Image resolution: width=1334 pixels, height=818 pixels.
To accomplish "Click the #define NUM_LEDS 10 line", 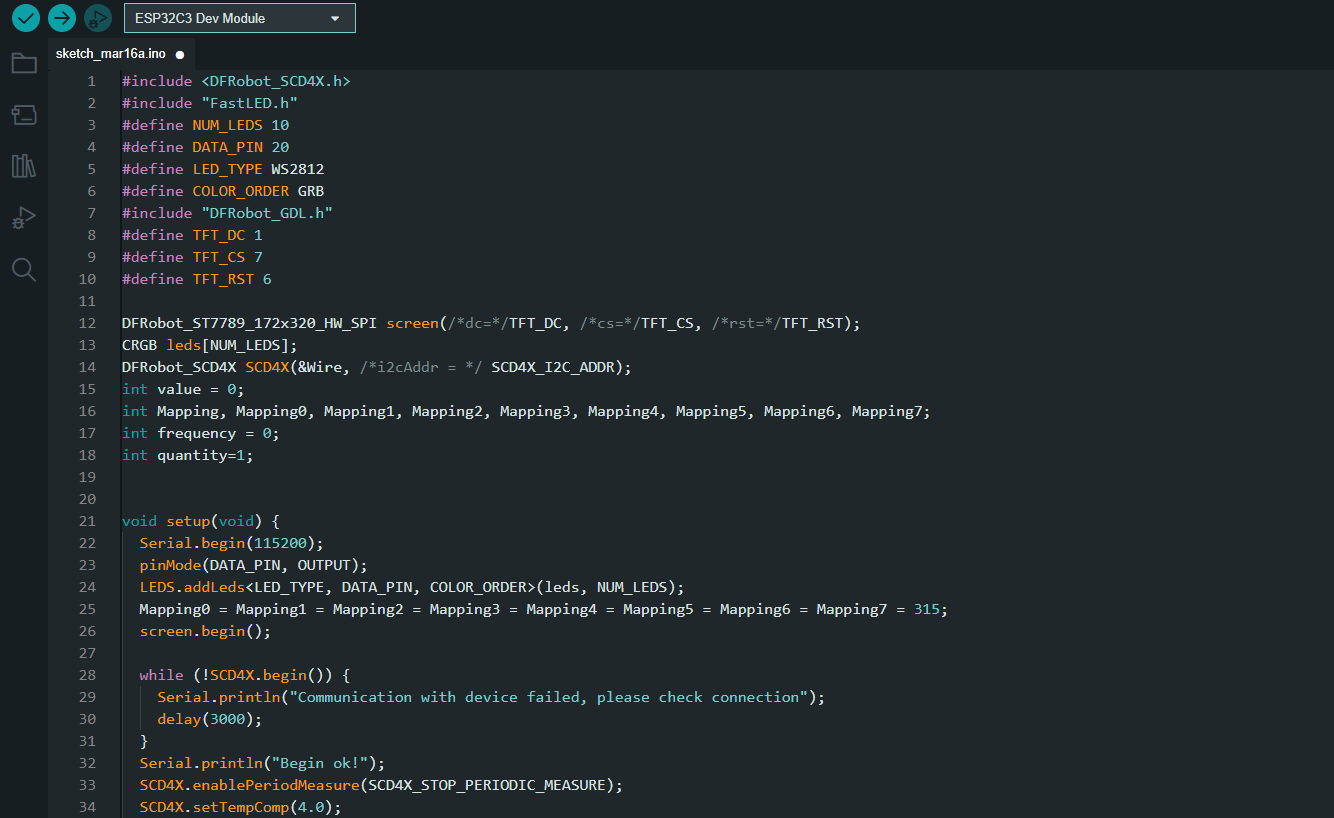I will (205, 125).
